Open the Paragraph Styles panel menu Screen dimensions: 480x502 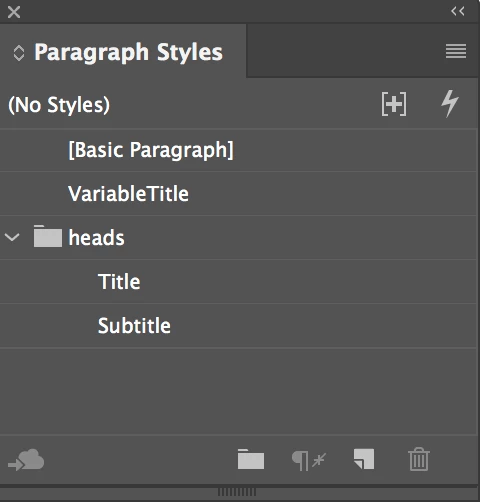456,51
